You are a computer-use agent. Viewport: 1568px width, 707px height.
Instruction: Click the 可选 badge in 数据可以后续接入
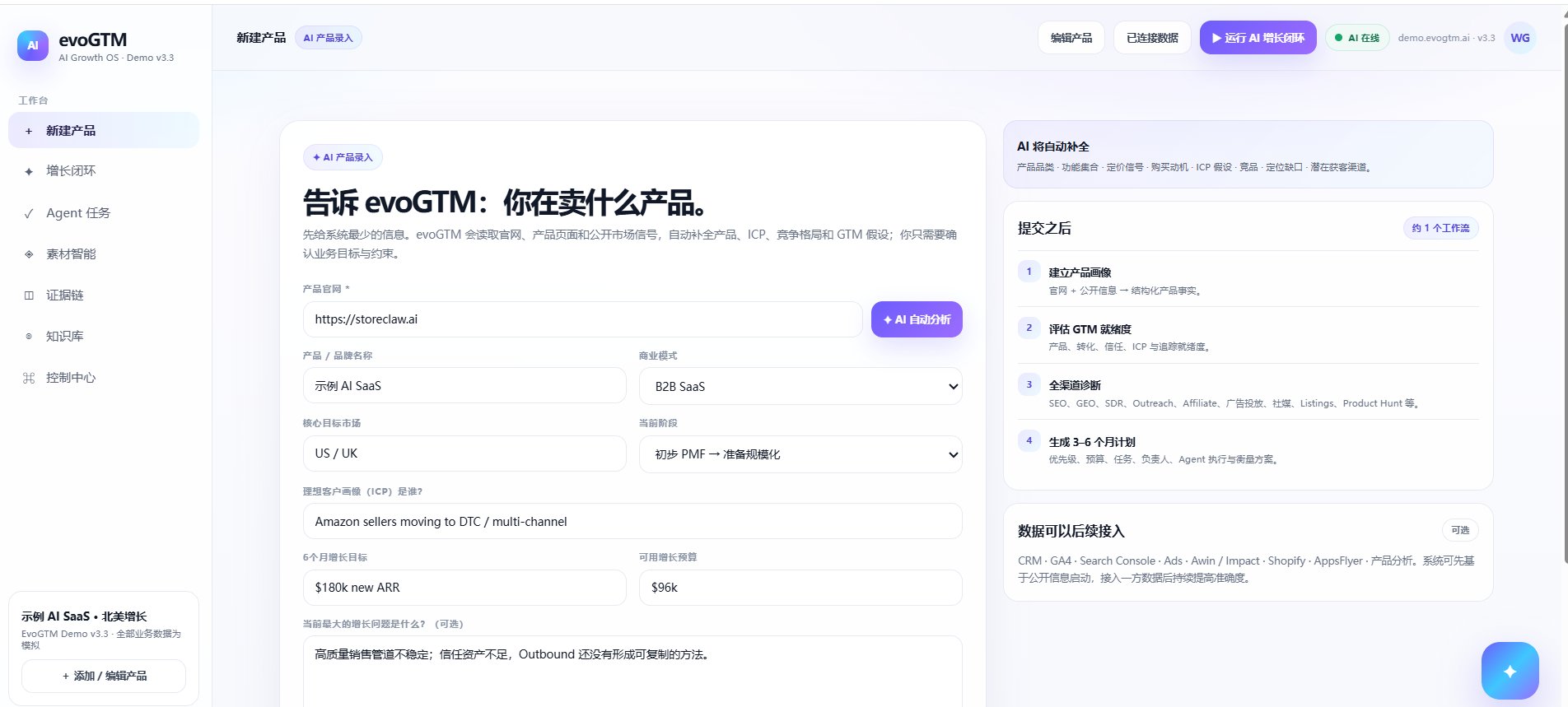point(1460,530)
